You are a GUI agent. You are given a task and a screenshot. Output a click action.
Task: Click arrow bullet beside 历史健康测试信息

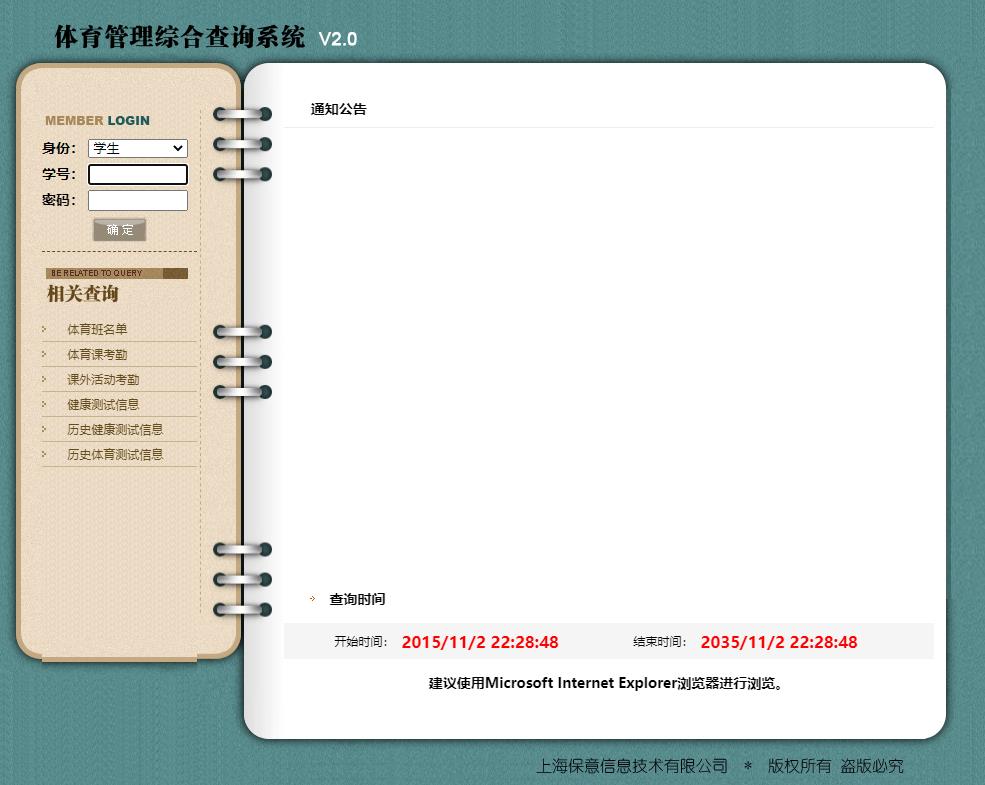(x=44, y=429)
